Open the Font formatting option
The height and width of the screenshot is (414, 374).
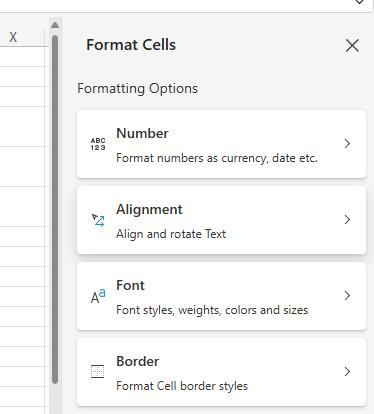coord(221,296)
